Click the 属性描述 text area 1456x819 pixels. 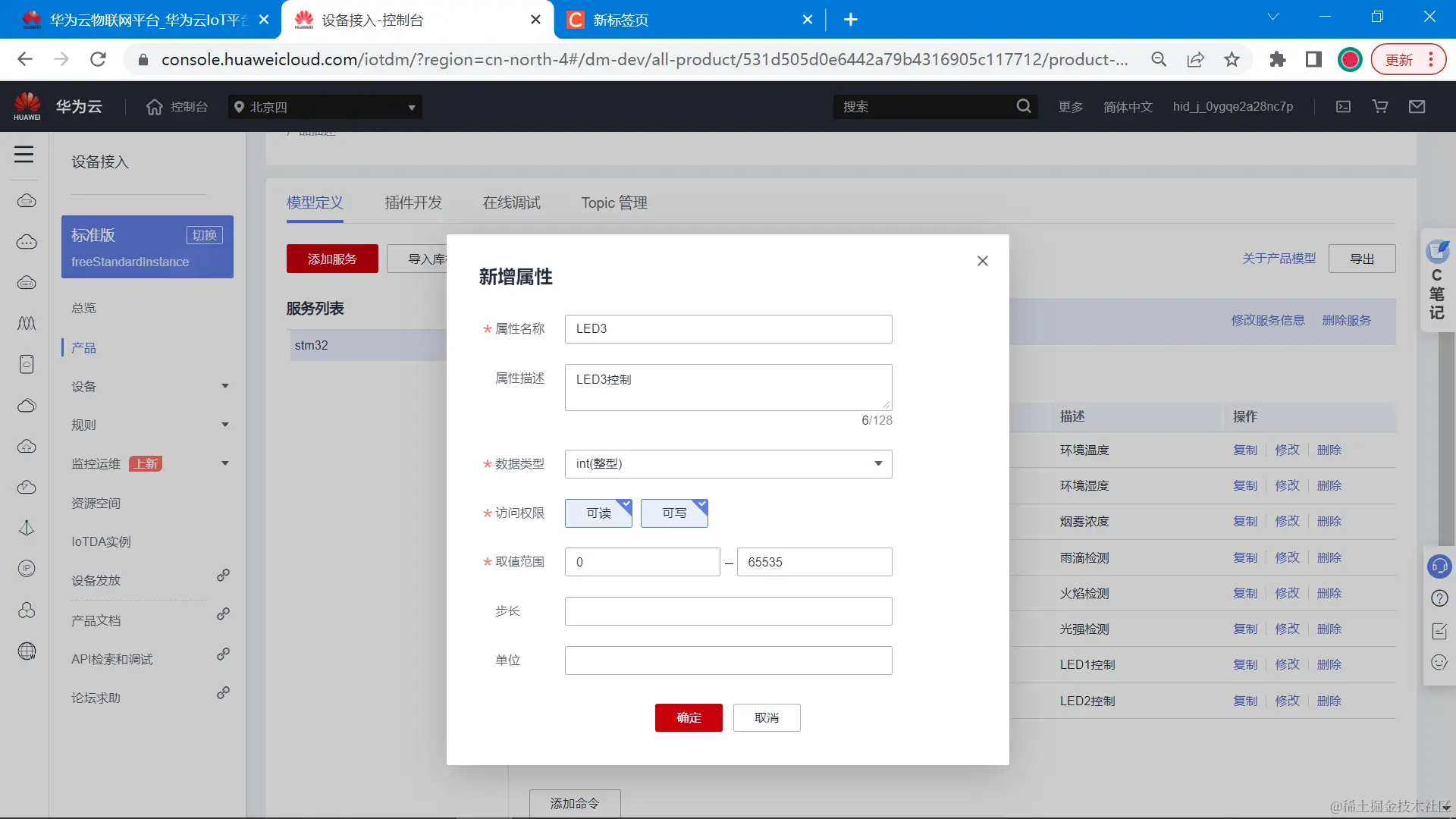(728, 388)
